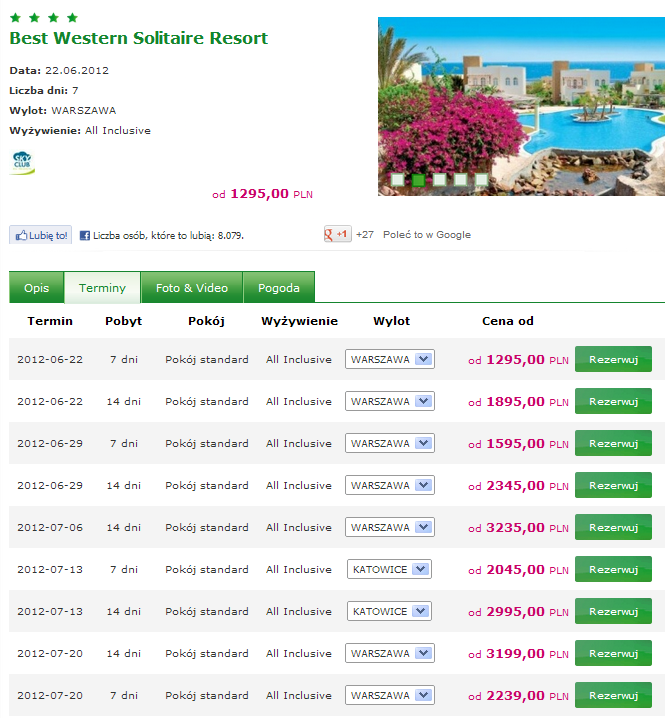The height and width of the screenshot is (718, 665).
Task: Open Wylot dropdown for 2012-07-06 row
Action: [x=390, y=528]
